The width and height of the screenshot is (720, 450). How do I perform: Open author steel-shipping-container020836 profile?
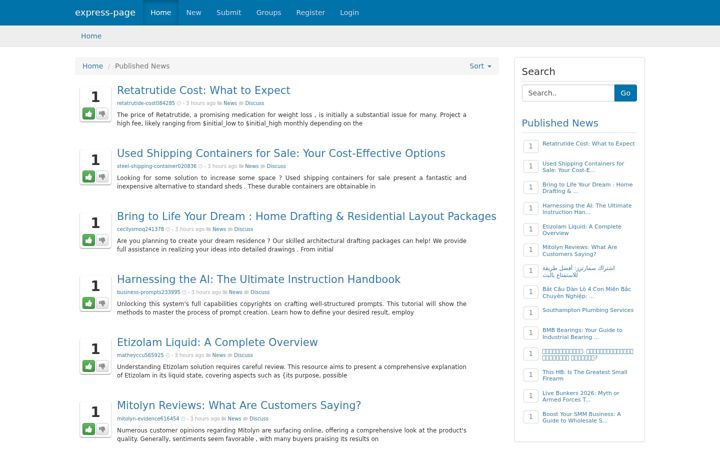[156, 166]
